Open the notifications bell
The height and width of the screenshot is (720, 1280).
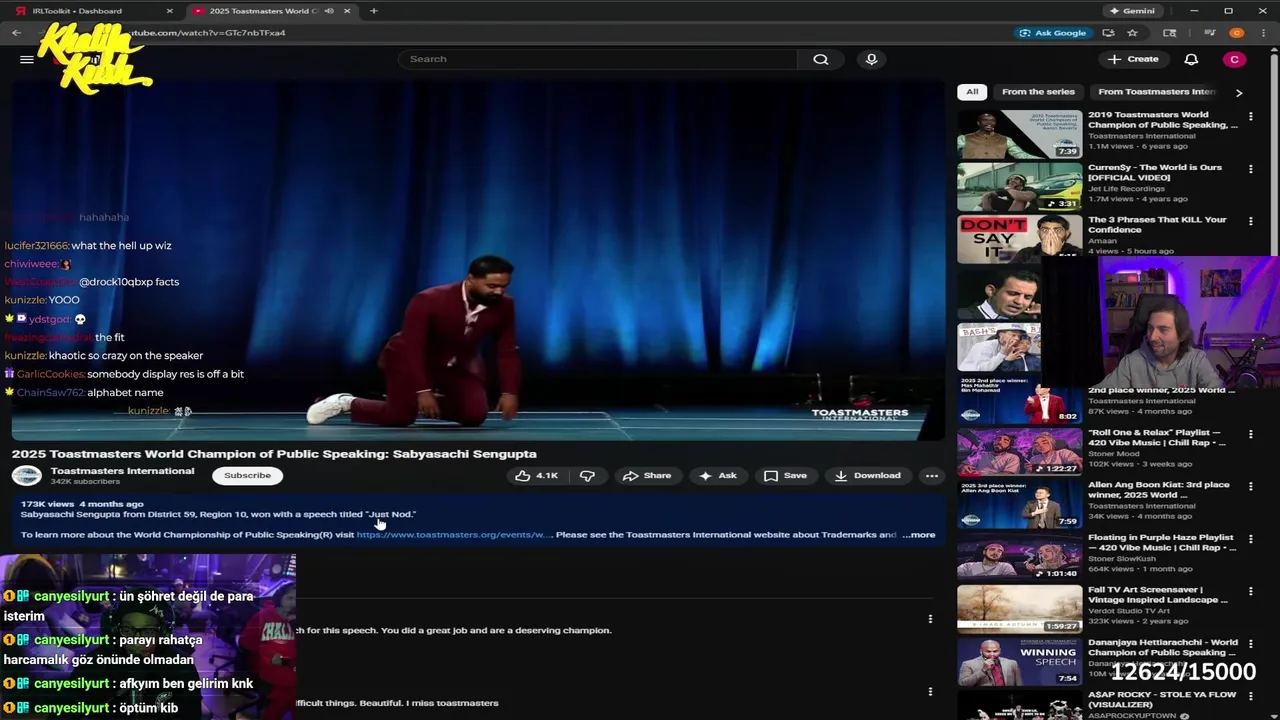coord(1191,59)
